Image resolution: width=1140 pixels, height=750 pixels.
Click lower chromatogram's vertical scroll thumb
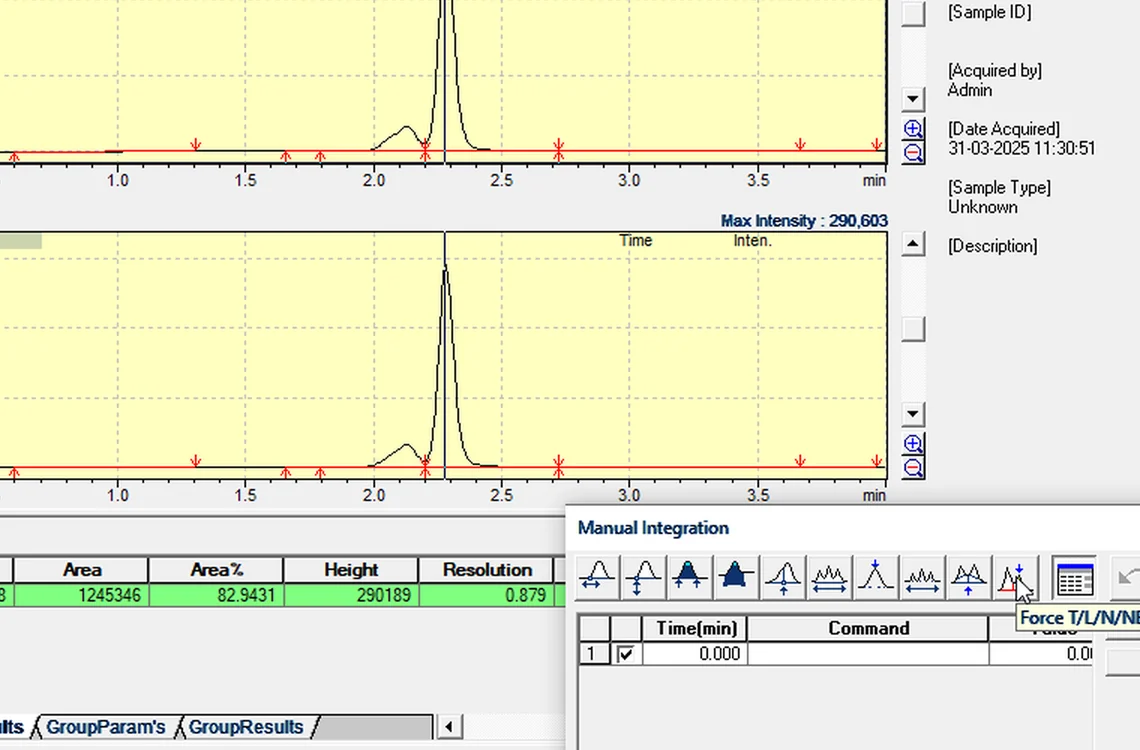(x=913, y=328)
